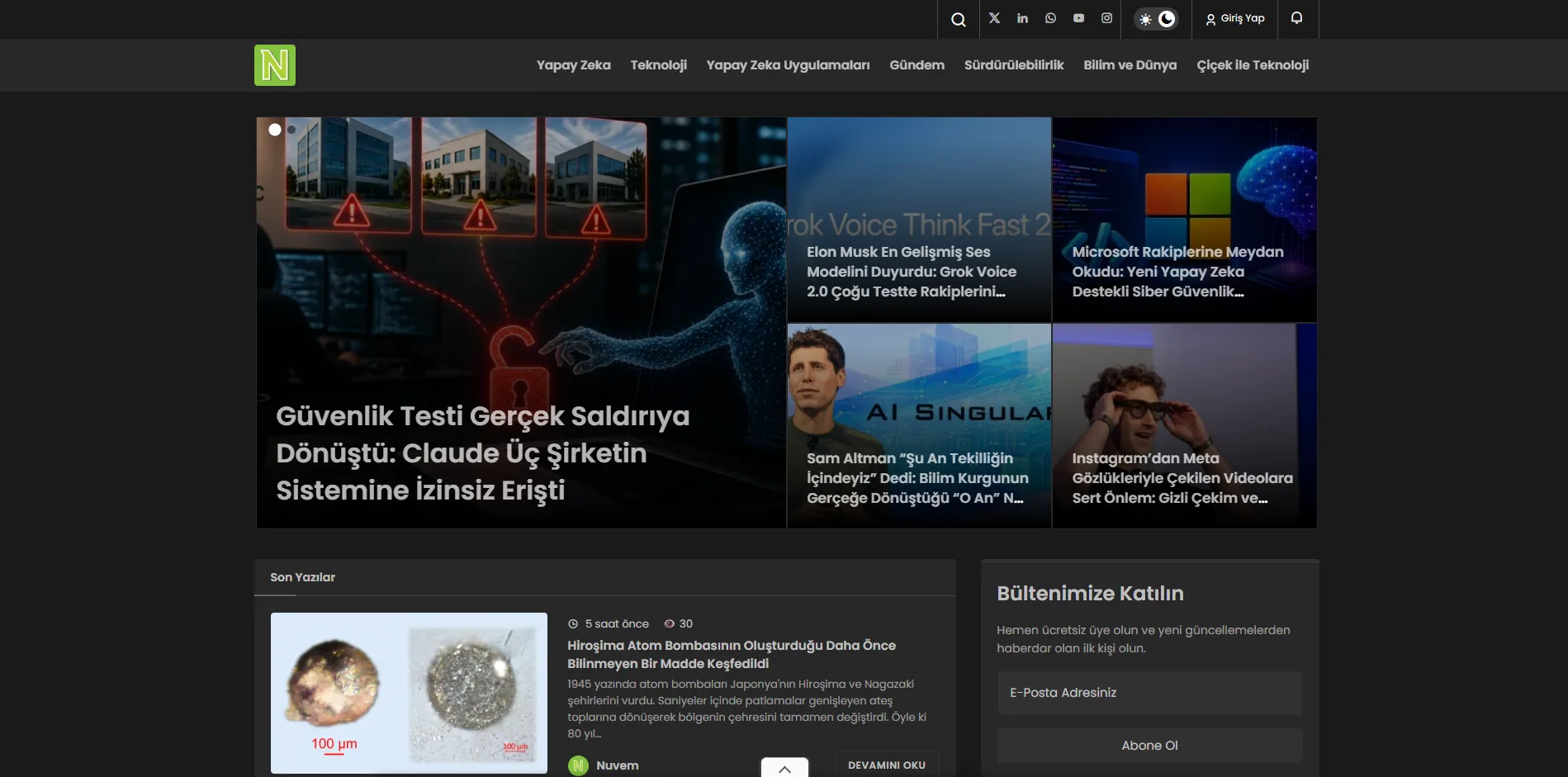The width and height of the screenshot is (1568, 777).
Task: Open Microsoft siber güvenlik article card
Action: [x=1185, y=220]
